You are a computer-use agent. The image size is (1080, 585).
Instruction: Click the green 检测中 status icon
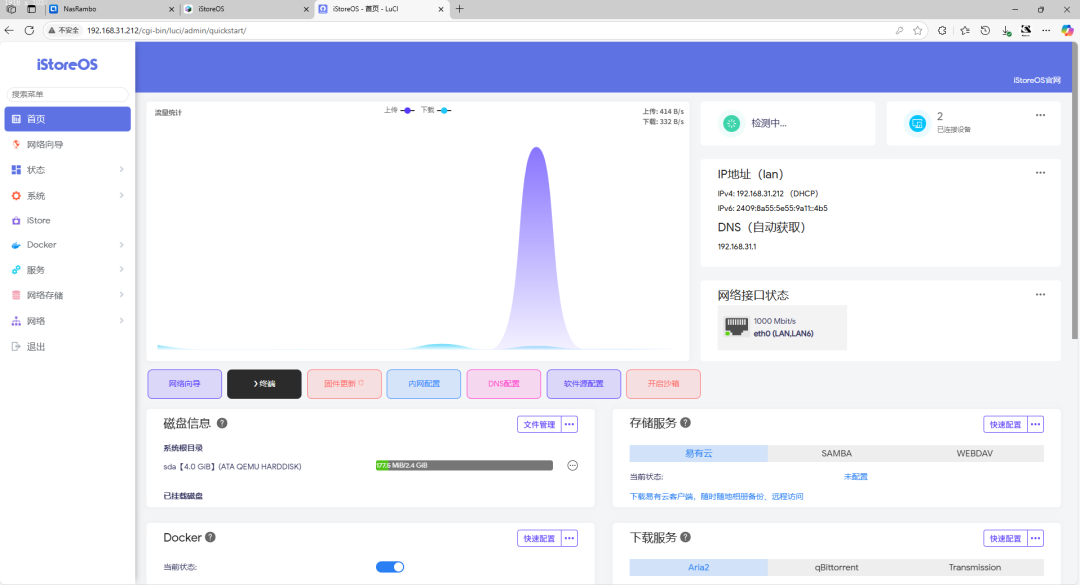point(731,123)
